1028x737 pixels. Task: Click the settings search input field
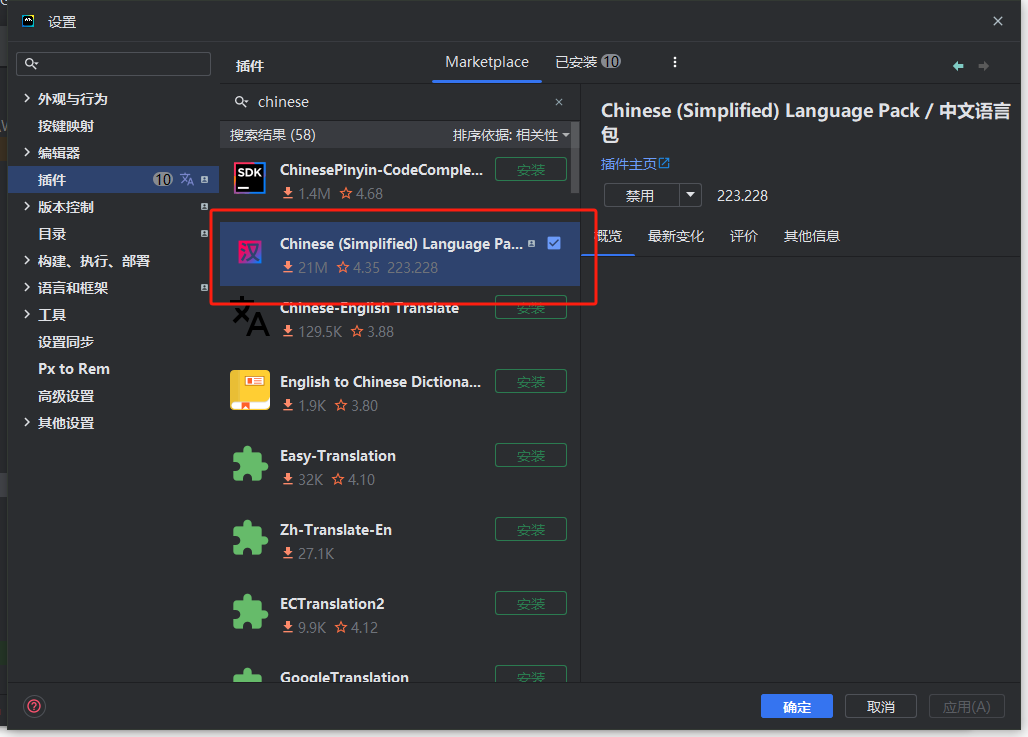pos(113,64)
